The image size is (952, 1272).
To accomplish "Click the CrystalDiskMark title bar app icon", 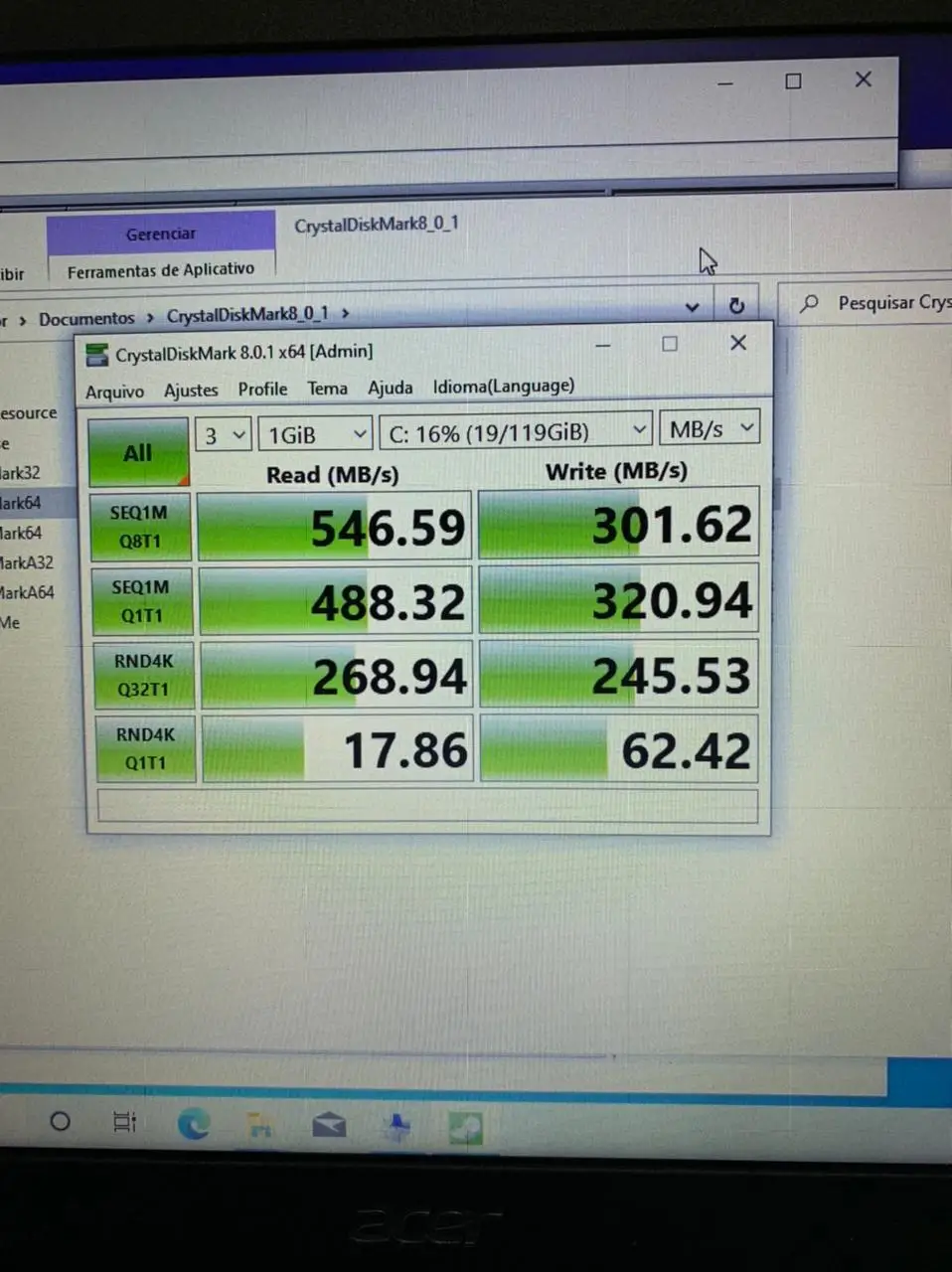I will coord(96,354).
